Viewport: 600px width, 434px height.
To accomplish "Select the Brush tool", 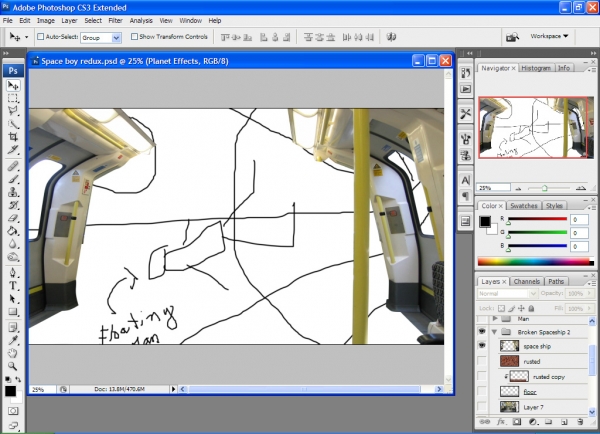I will pos(13,179).
